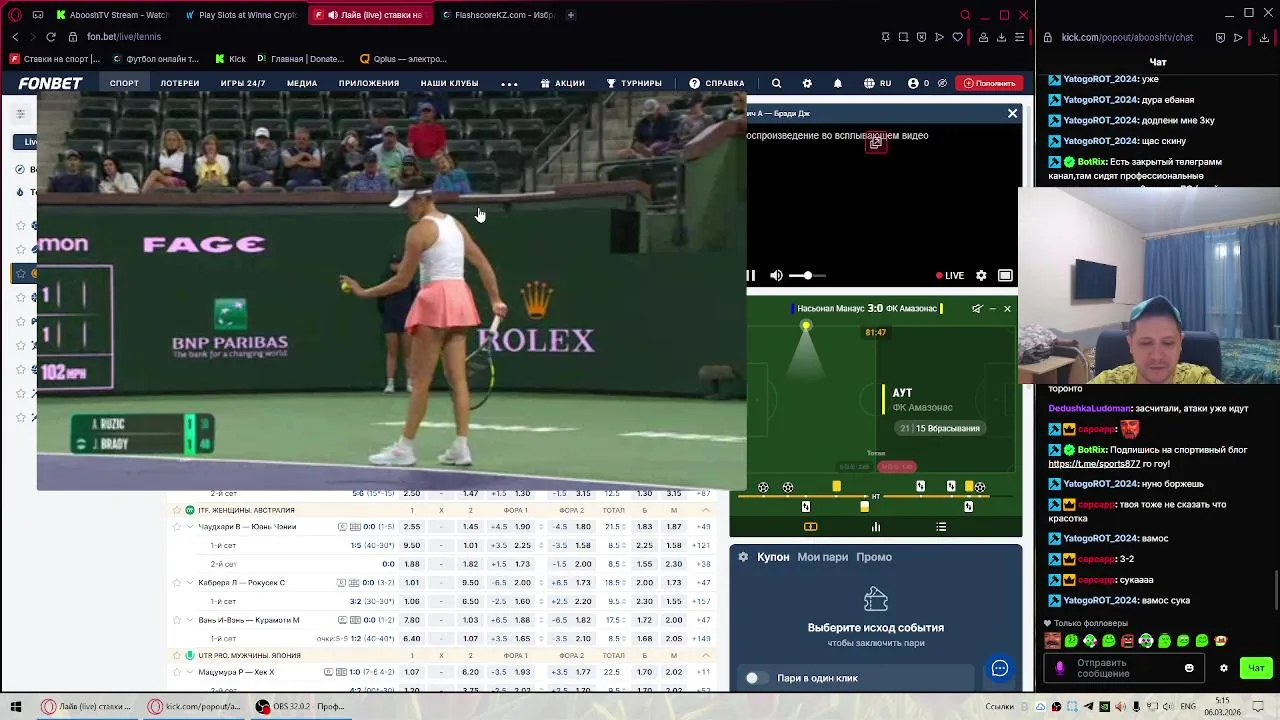The height and width of the screenshot is (720, 1280).
Task: Expand all markets +49 for Чаудхари match
Action: click(x=705, y=527)
